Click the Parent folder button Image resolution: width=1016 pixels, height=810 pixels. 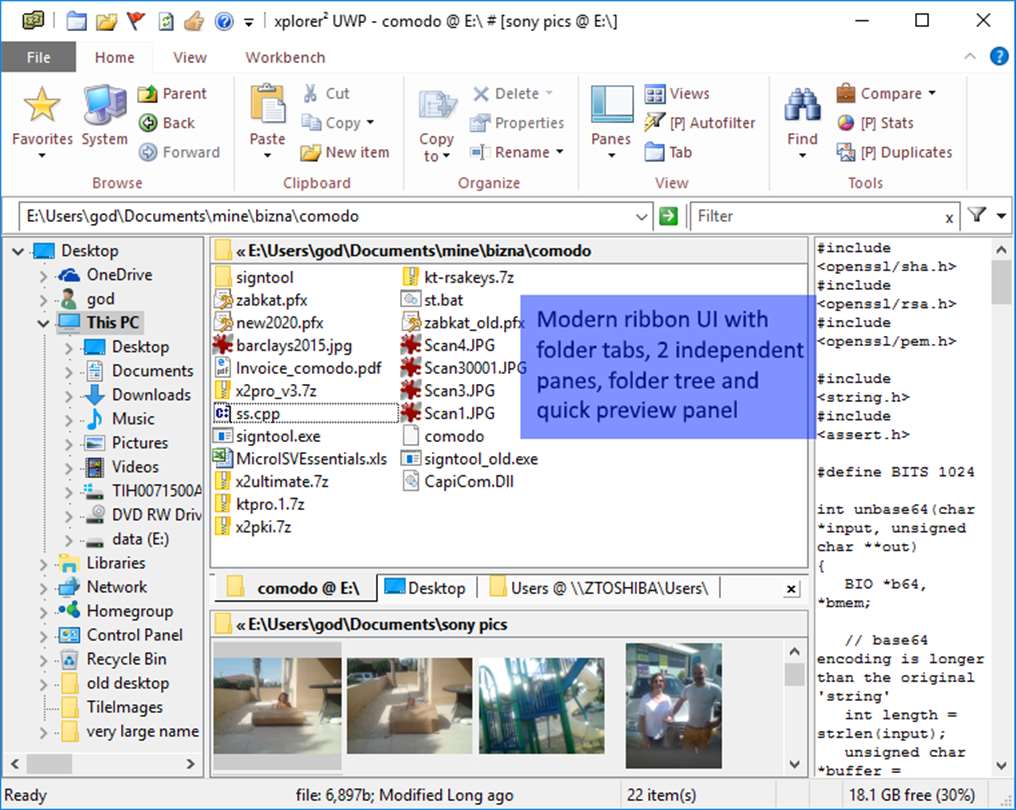(172, 93)
